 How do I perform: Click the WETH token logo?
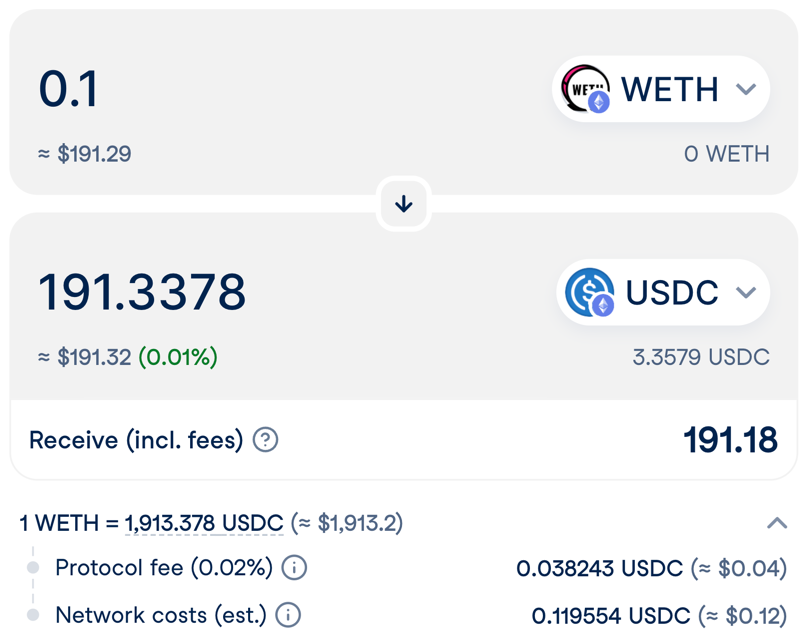pyautogui.click(x=585, y=89)
